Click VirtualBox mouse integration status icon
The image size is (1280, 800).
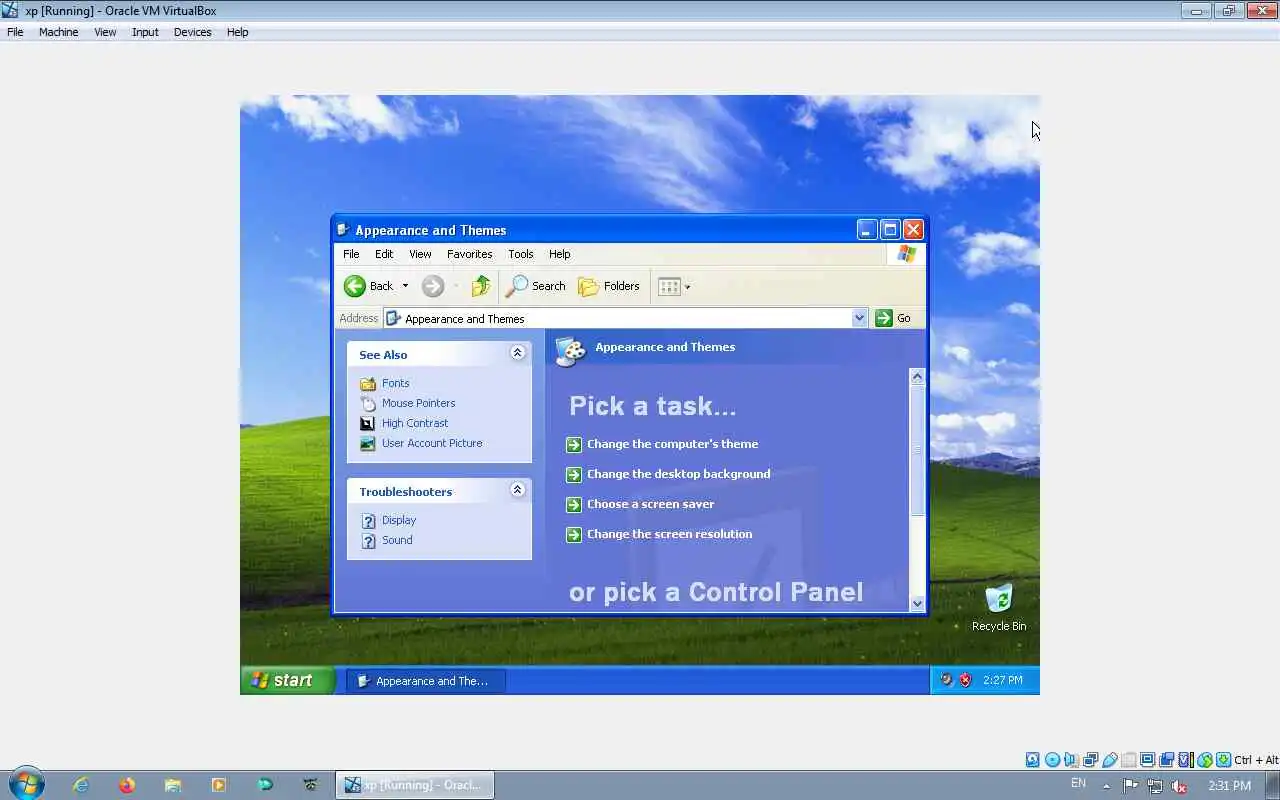[1204, 760]
